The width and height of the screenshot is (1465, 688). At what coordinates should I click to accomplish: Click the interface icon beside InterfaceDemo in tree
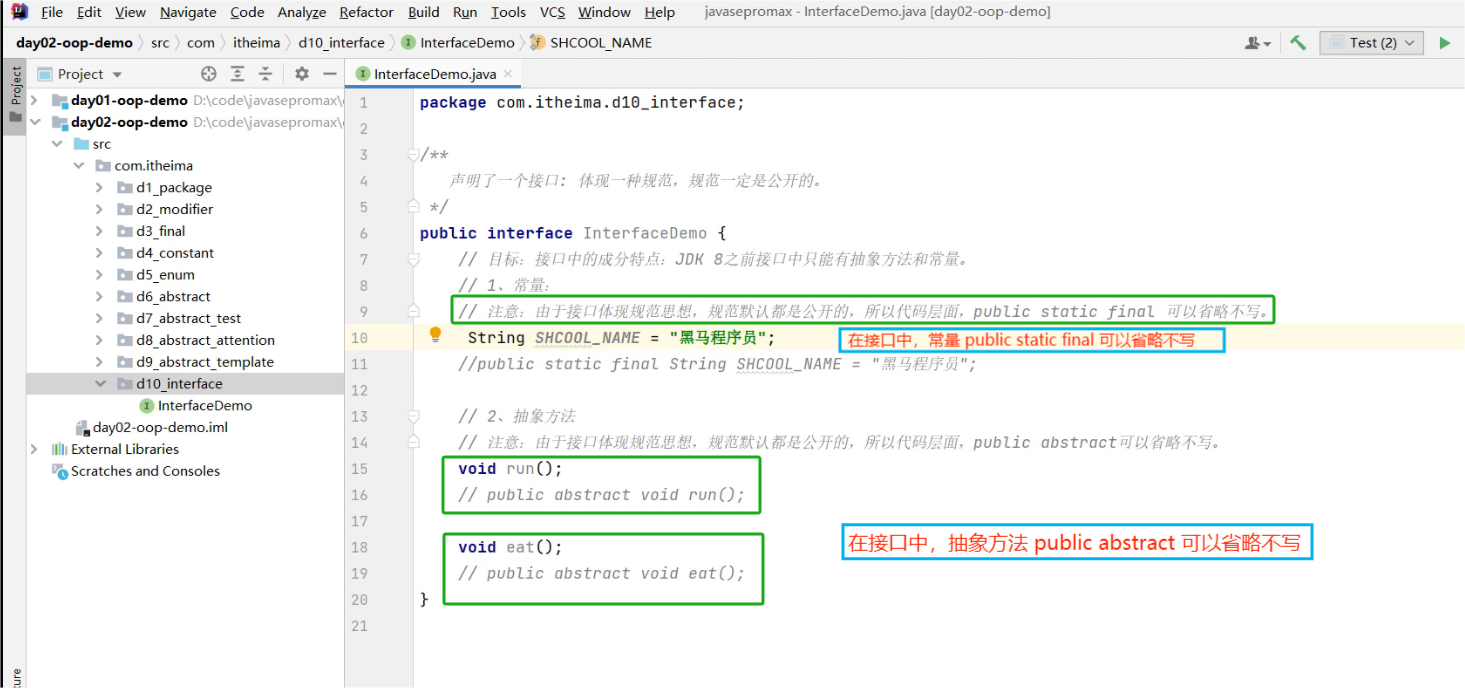pyautogui.click(x=147, y=406)
